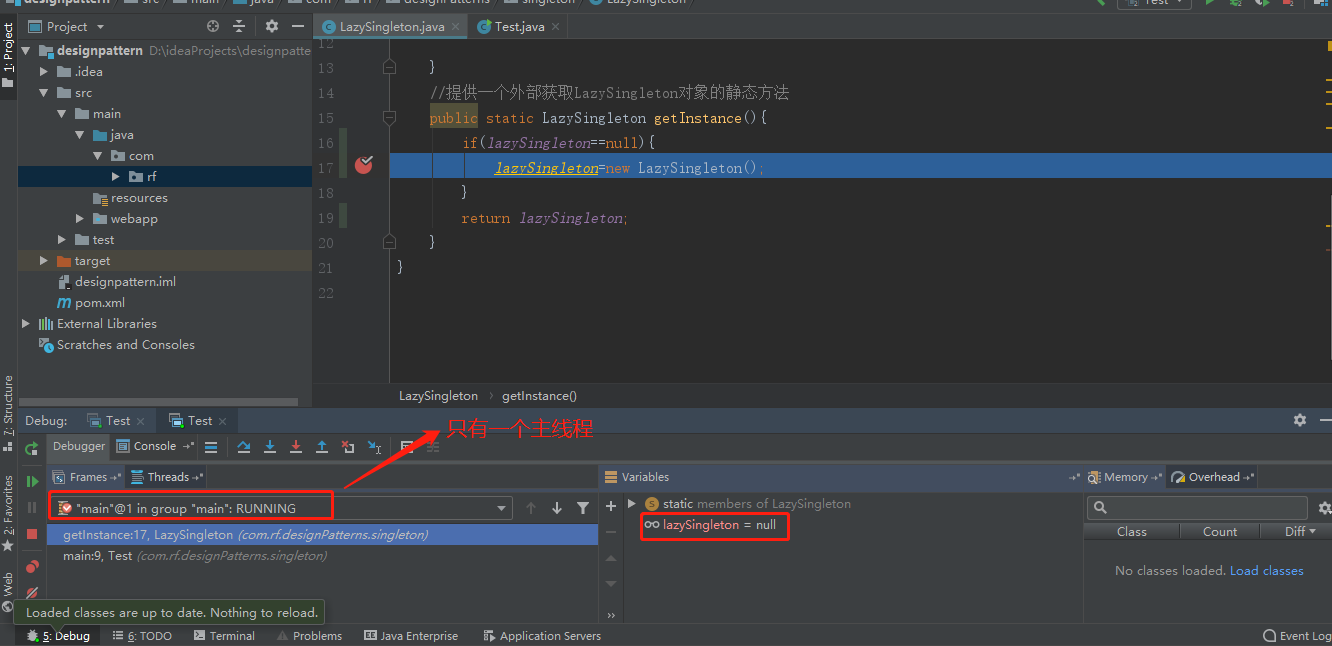Open Project panel settings gear
Viewport: 1332px width, 646px height.
coord(272,27)
